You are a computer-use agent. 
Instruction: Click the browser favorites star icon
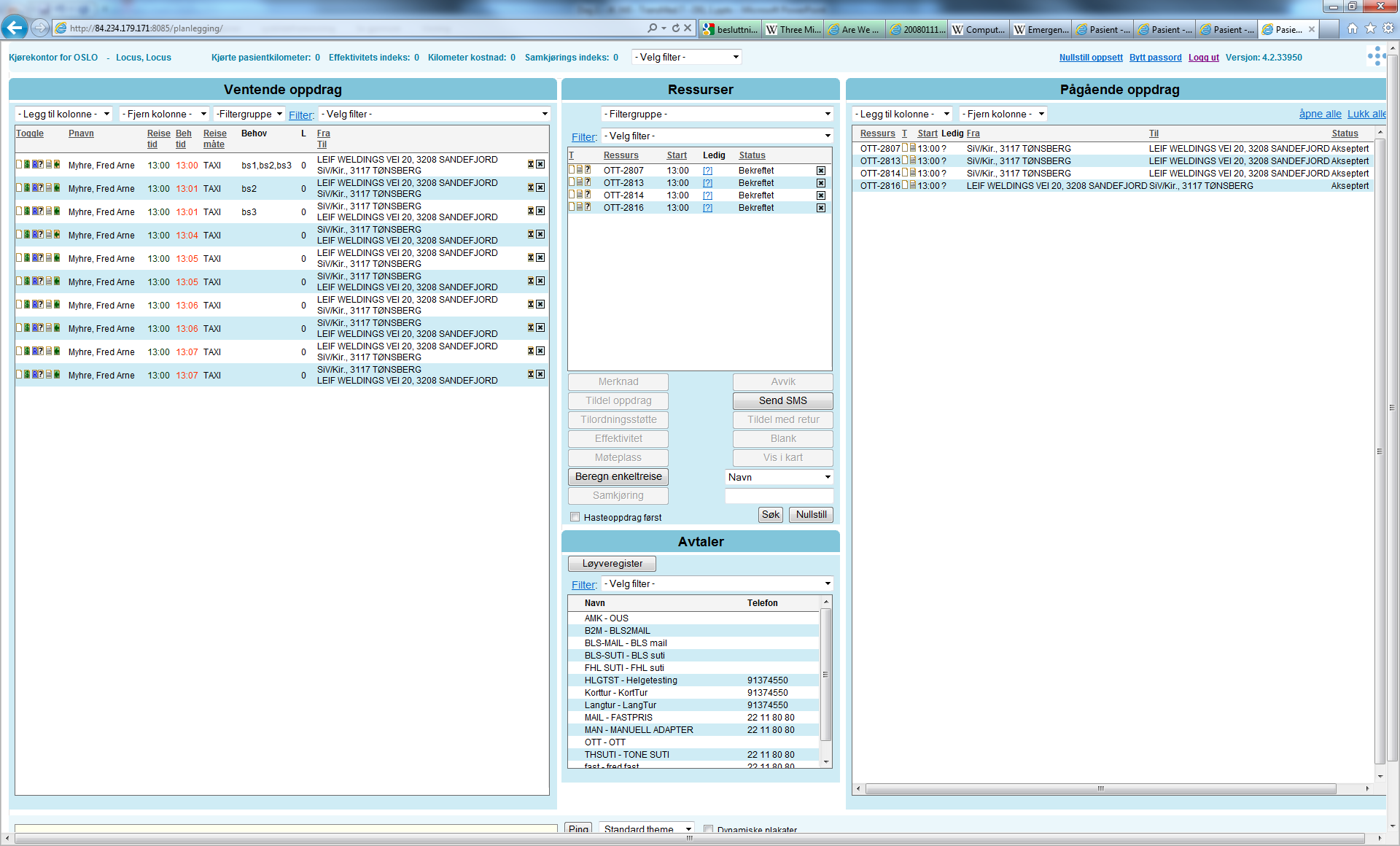1370,28
